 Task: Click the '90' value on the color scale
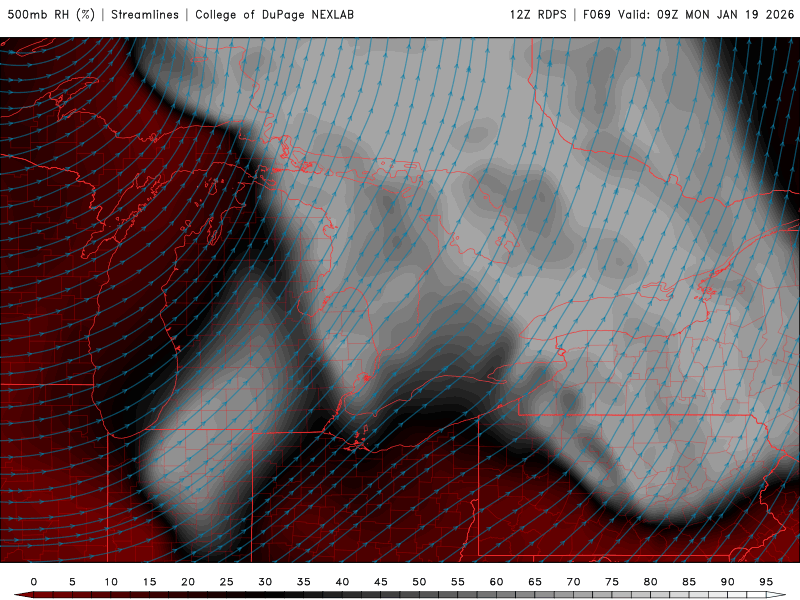[x=728, y=582]
